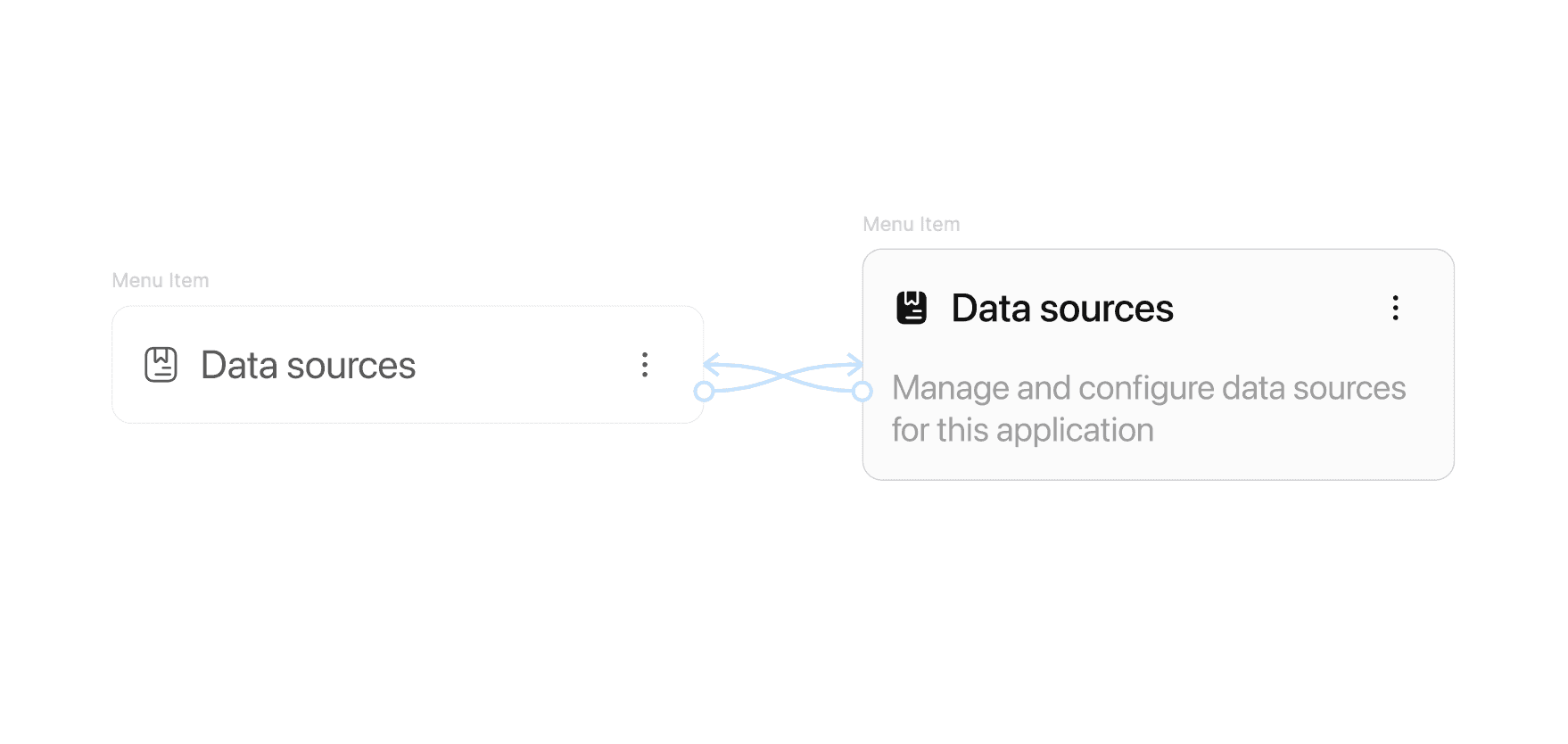Click the blank canvas below both cards

tap(785, 624)
